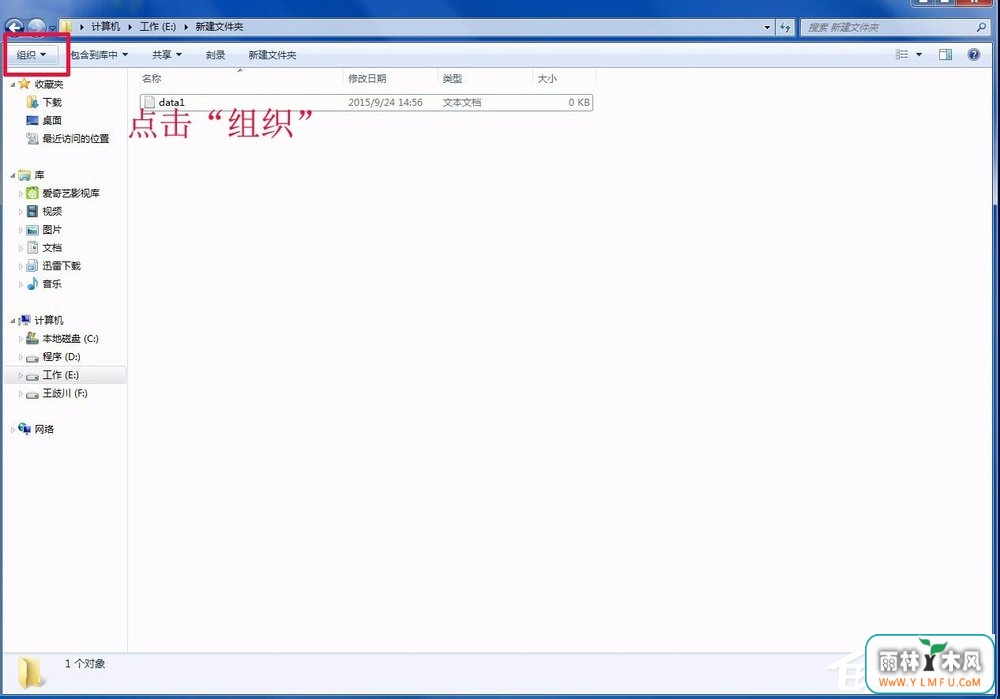Click the 2015/9/24 14:56 date cell
This screenshot has width=1000, height=699.
(x=385, y=102)
